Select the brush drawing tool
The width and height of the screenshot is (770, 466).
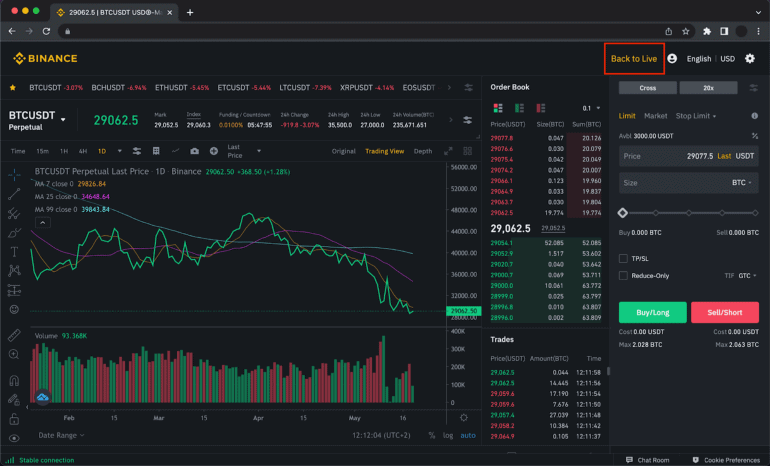click(14, 232)
